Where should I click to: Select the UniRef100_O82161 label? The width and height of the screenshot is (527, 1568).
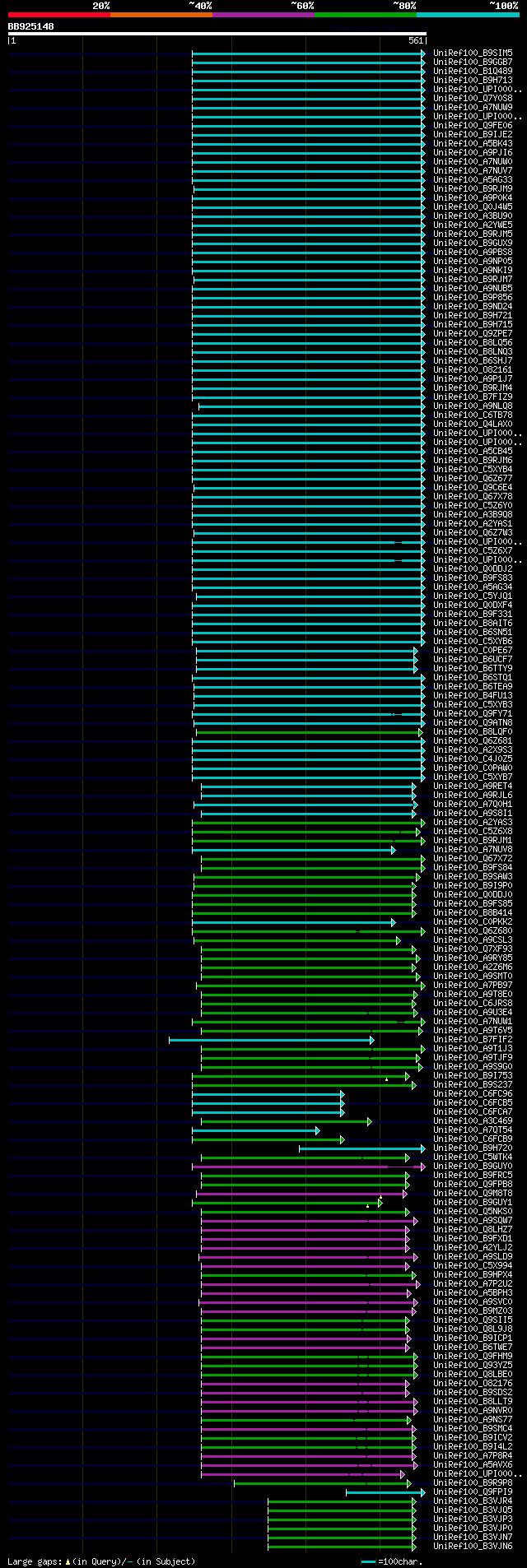click(x=473, y=369)
